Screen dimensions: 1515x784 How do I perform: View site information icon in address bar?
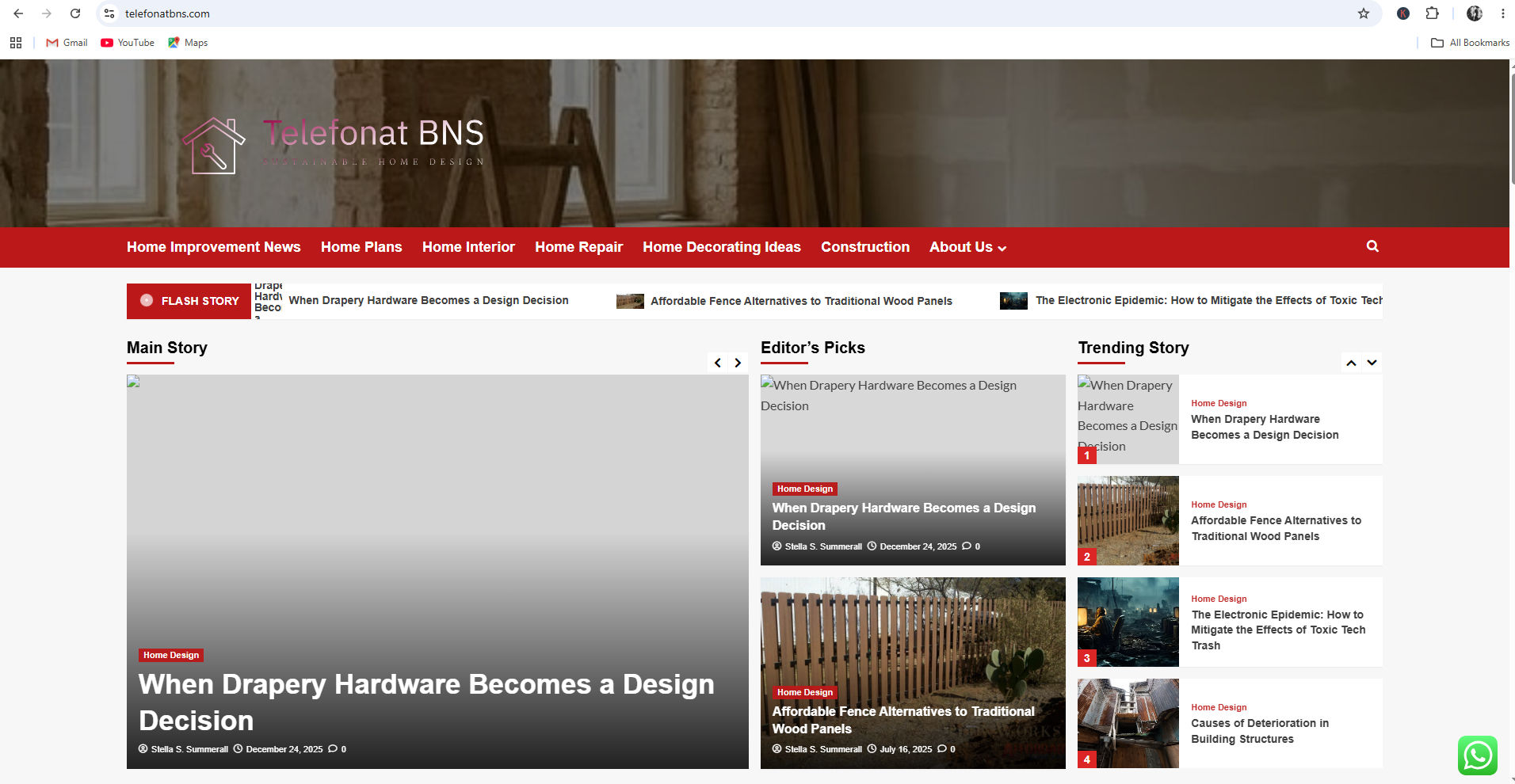[109, 13]
